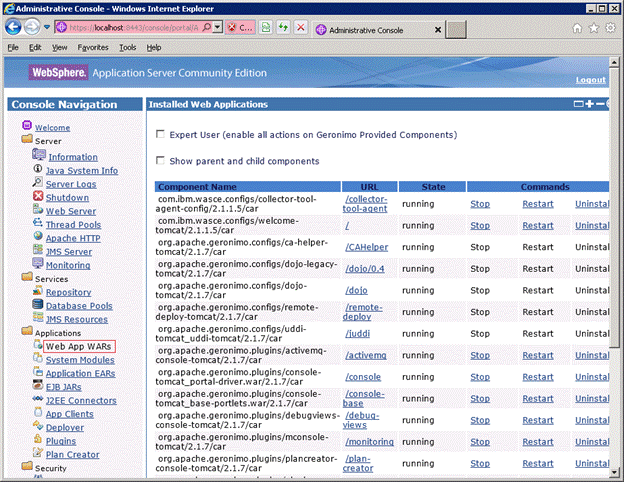Stop the plancreator-console-tomcat application

click(480, 463)
